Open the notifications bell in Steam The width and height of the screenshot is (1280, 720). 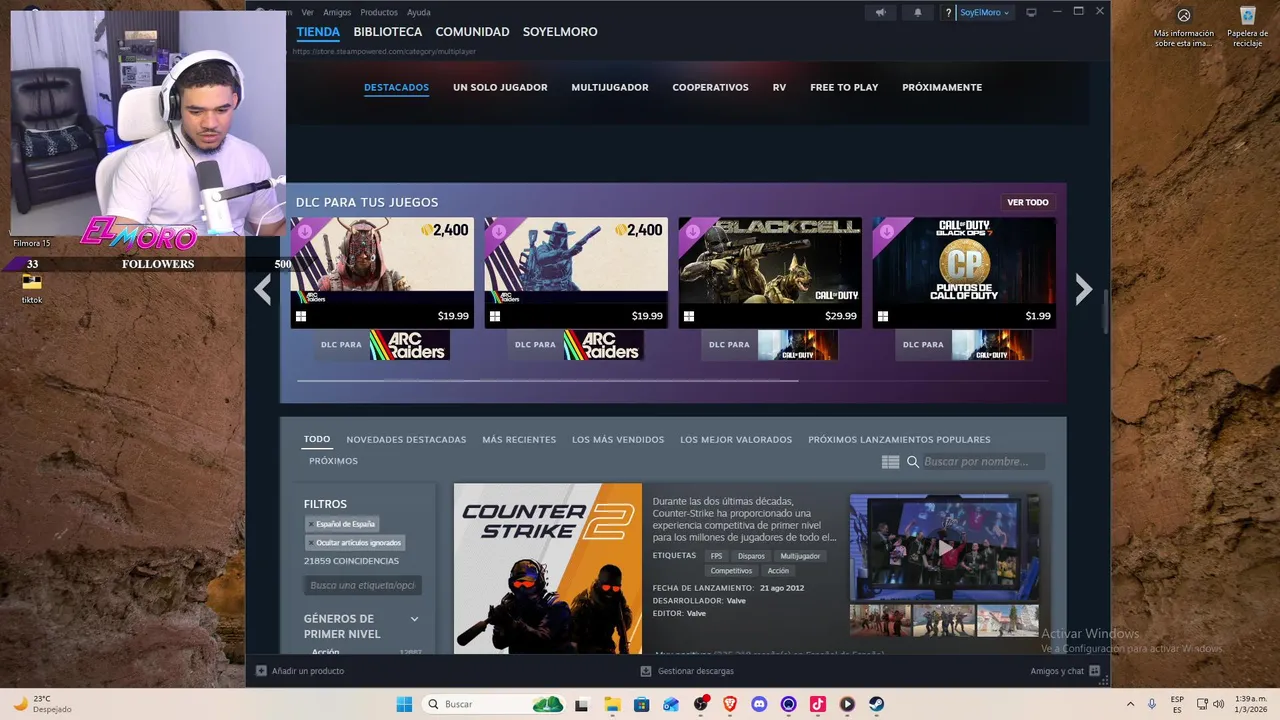pos(918,12)
